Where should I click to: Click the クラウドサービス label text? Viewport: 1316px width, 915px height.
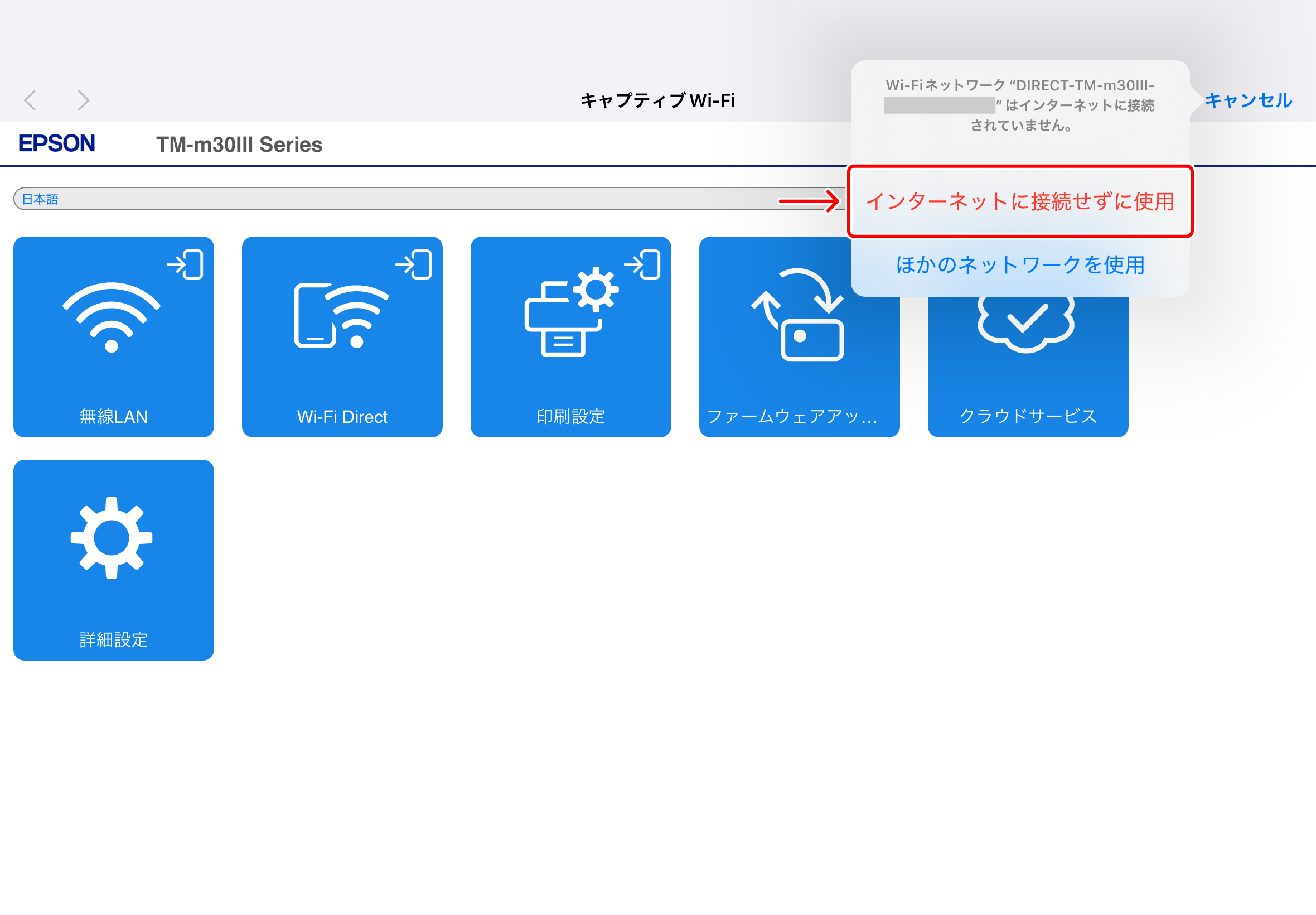1028,416
